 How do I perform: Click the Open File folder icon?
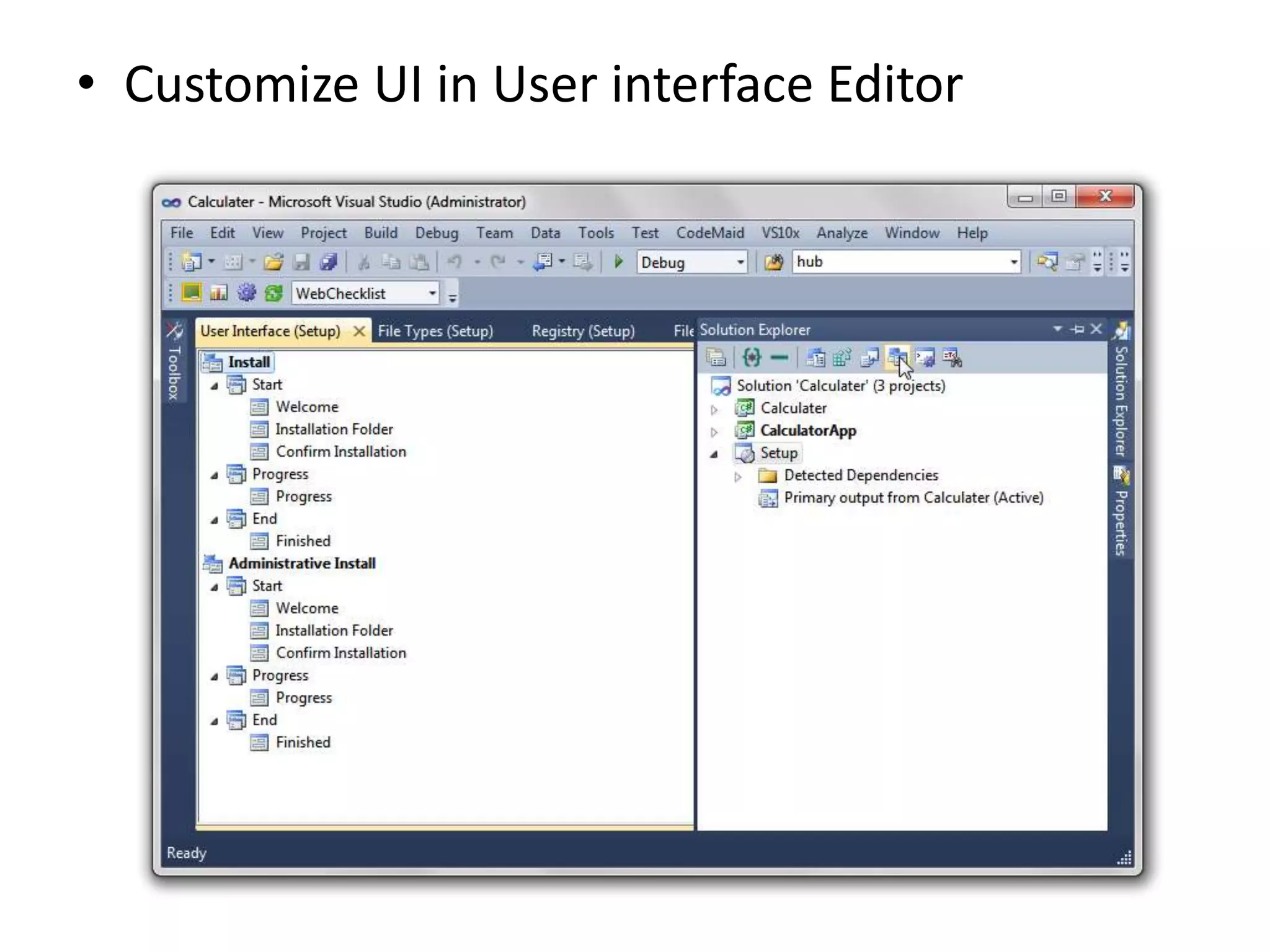pos(273,262)
